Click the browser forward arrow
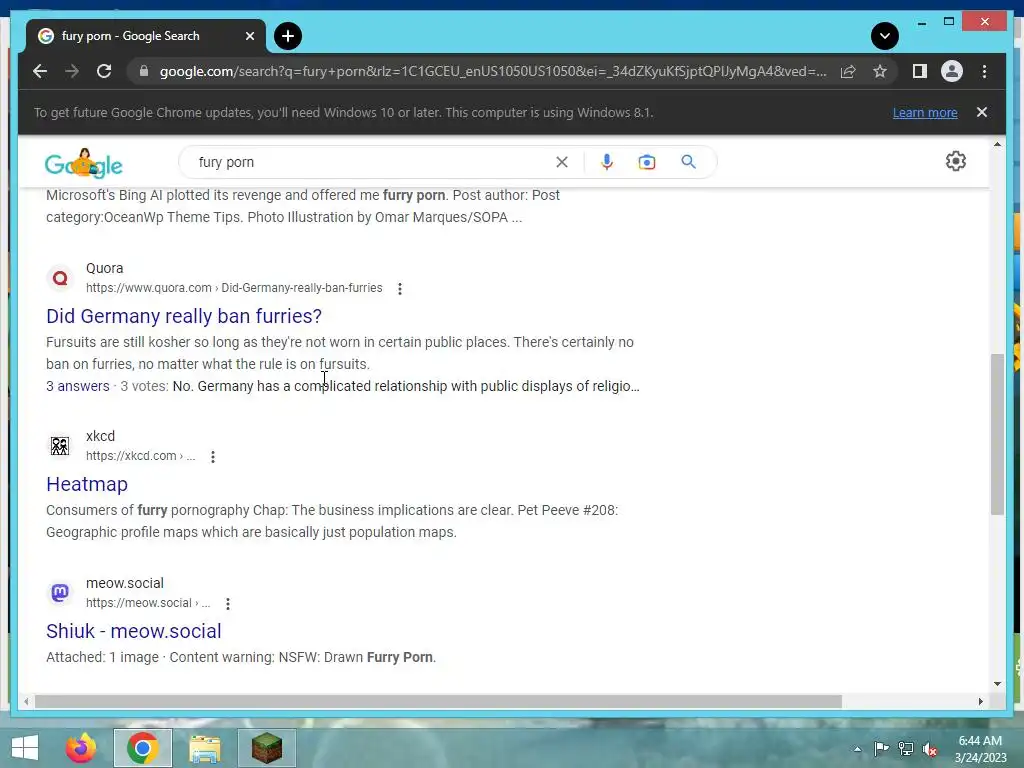 72,71
